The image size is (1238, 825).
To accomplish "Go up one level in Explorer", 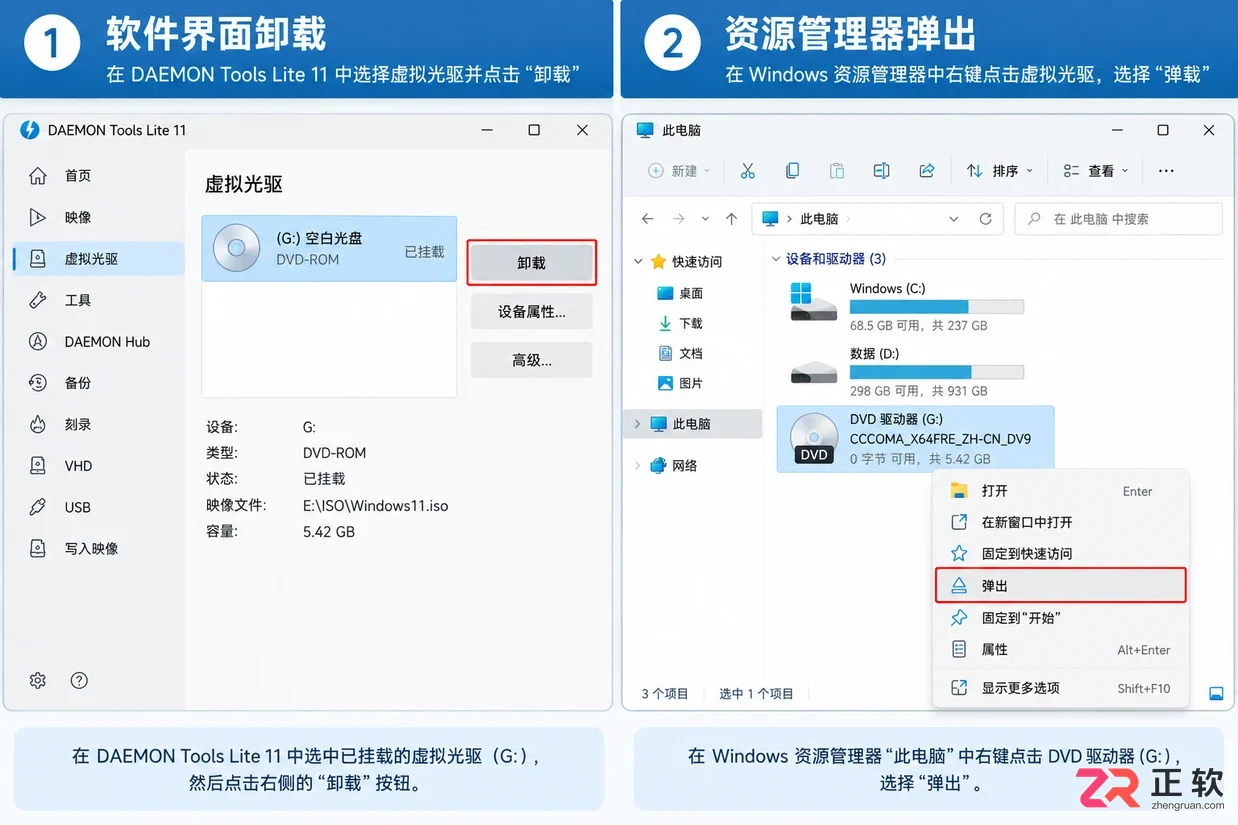I will point(732,219).
